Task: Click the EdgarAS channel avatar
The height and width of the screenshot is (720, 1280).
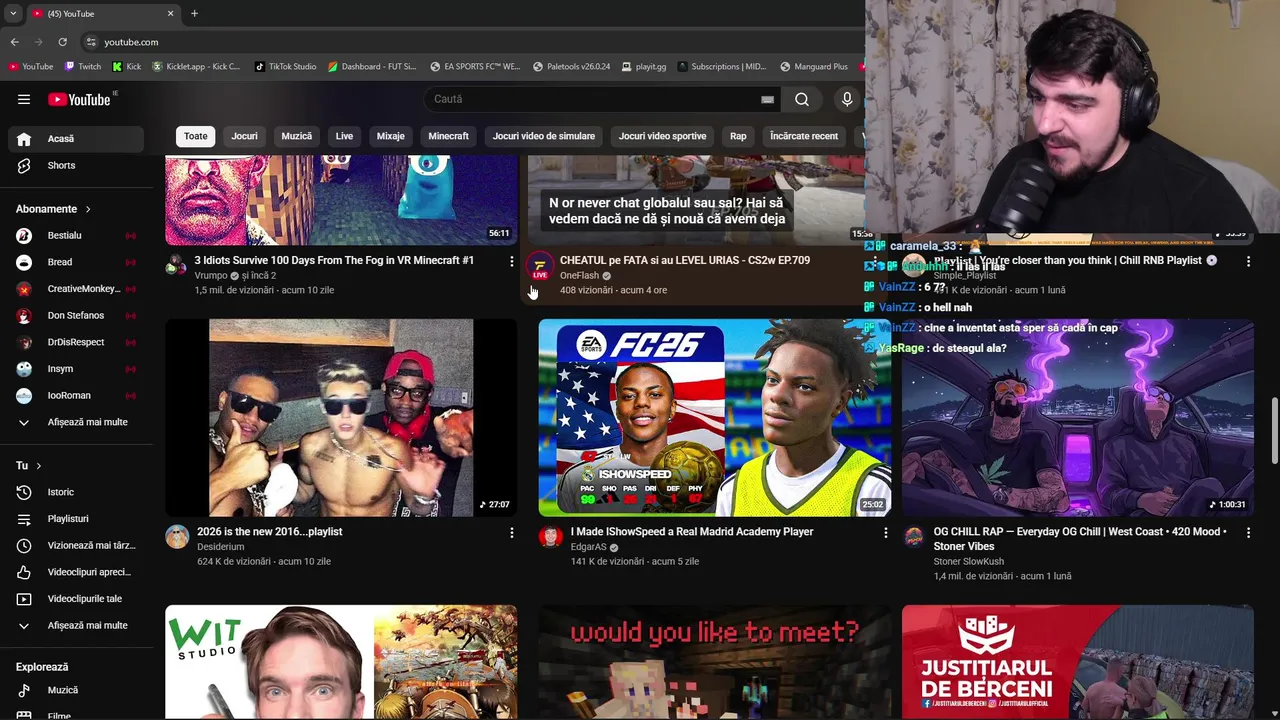Action: 550,537
